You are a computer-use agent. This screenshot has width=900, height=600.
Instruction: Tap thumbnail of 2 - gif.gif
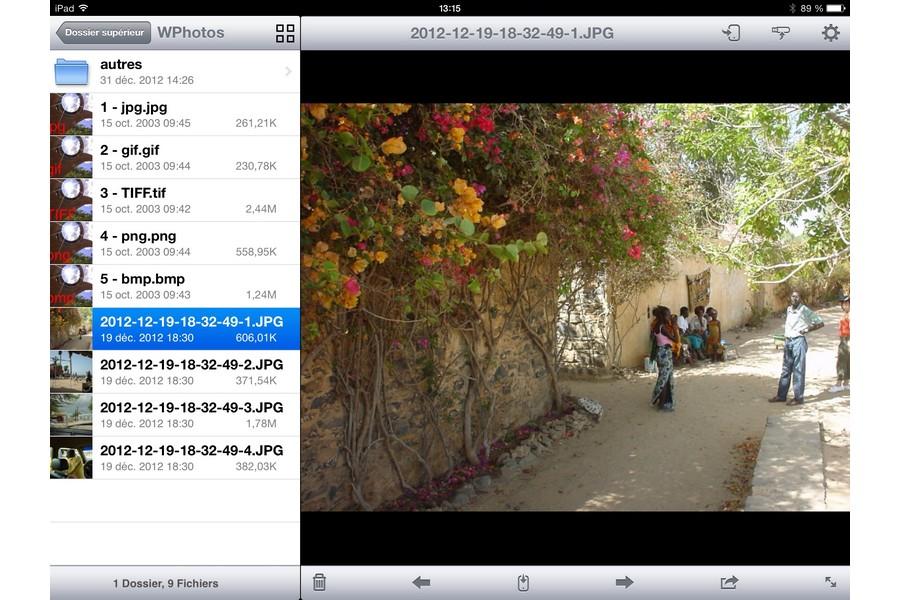click(x=71, y=157)
